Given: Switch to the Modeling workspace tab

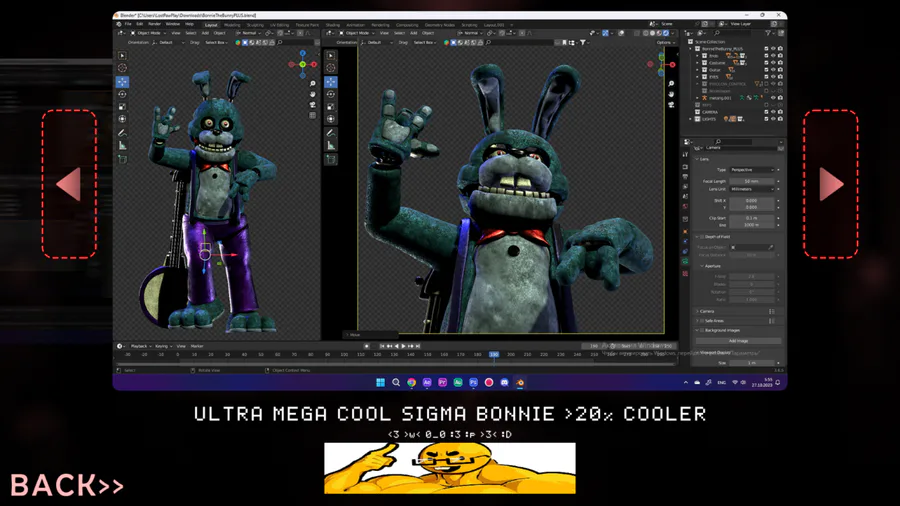Looking at the screenshot, I should coord(232,25).
